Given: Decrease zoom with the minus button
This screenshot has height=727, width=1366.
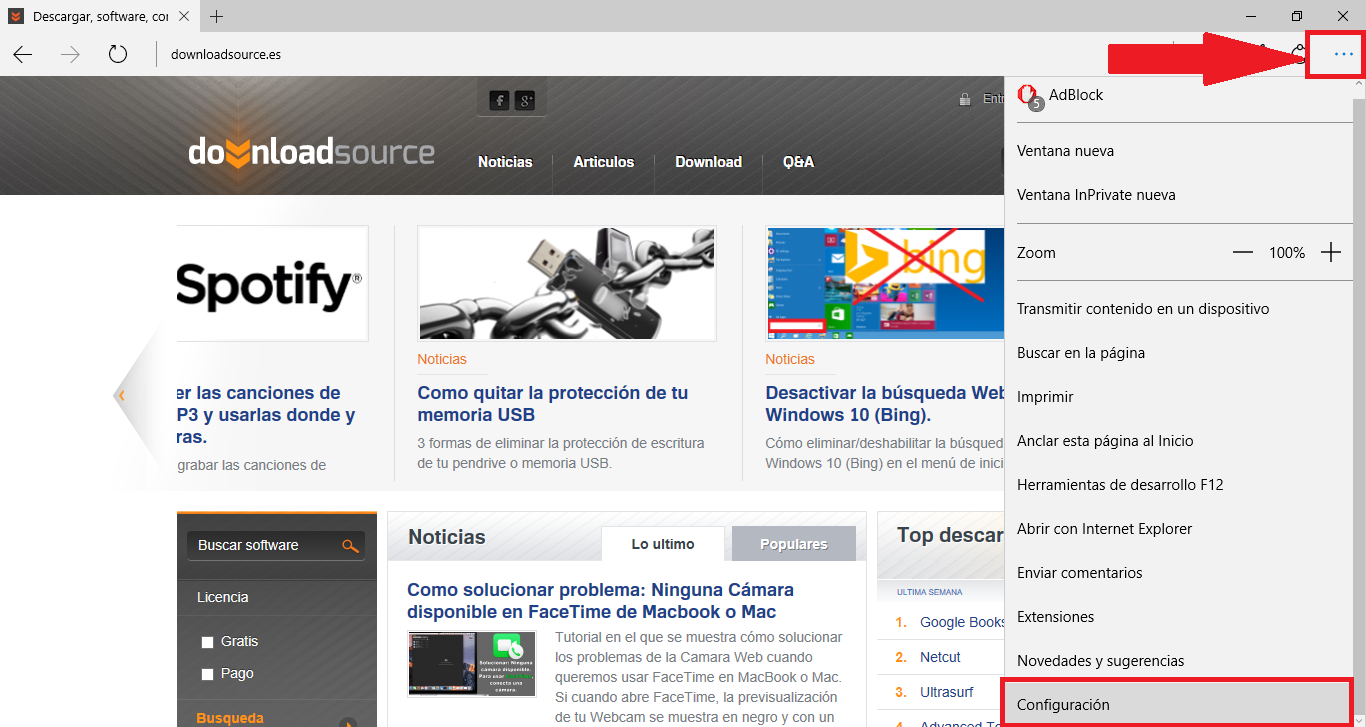Looking at the screenshot, I should coord(1243,253).
